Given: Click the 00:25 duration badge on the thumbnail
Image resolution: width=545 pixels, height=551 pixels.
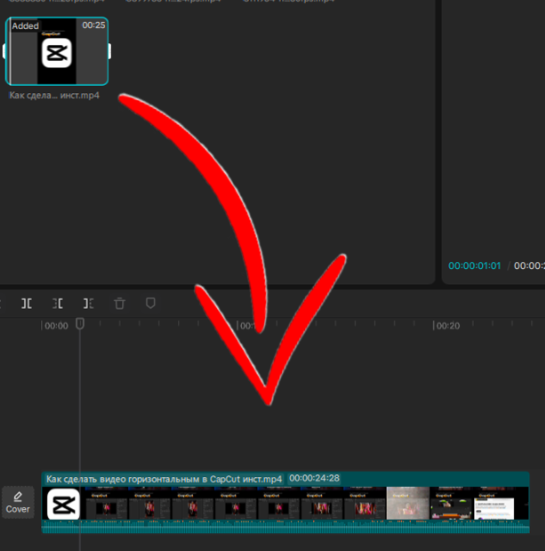Looking at the screenshot, I should tap(93, 25).
